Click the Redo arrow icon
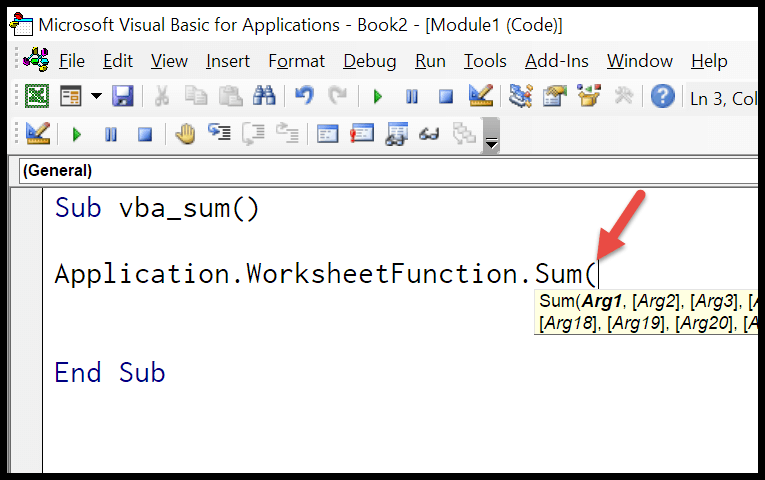 337,96
